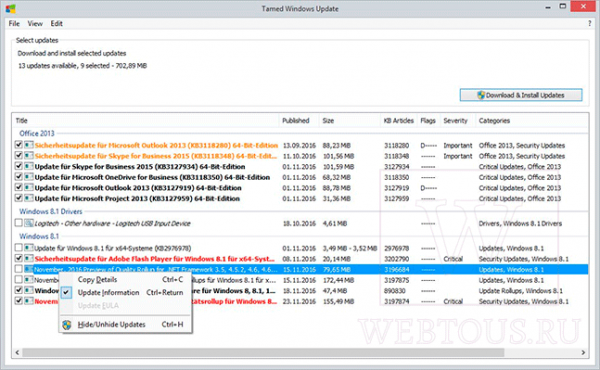This screenshot has width=600, height=370.
Task: Click update icon of Skype KB3127934 row
Action: [29, 166]
